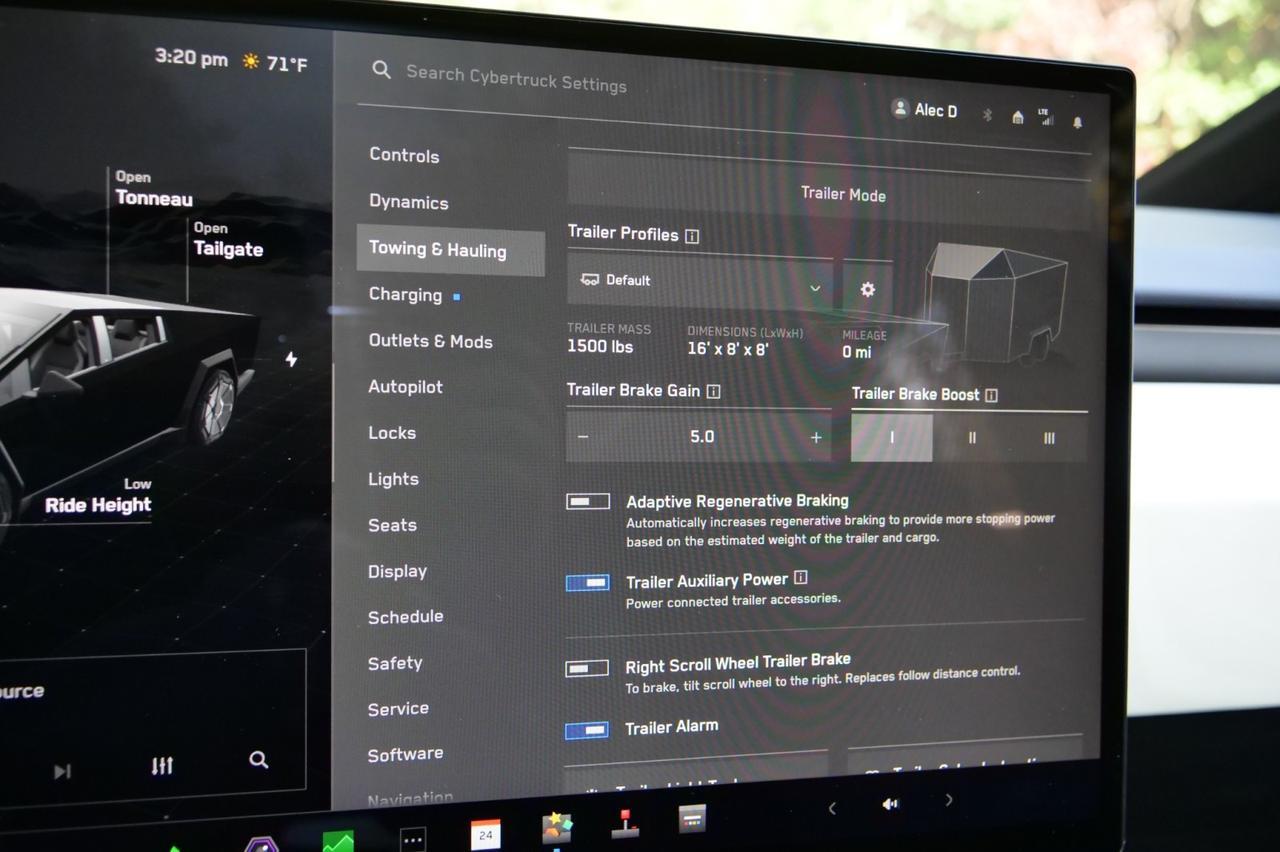
Task: Increase Trailer Brake Gain with plus
Action: click(x=816, y=437)
